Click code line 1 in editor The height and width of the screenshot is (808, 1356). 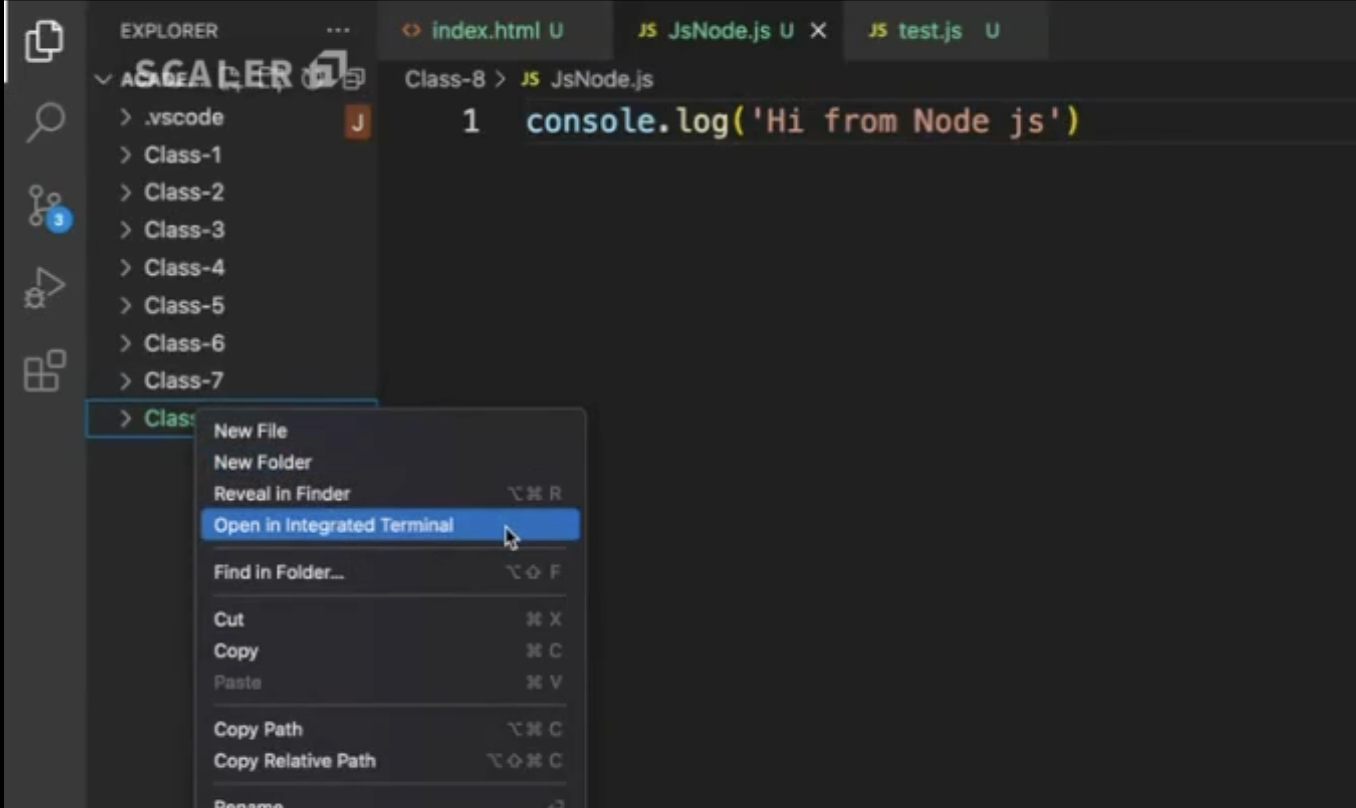click(802, 122)
